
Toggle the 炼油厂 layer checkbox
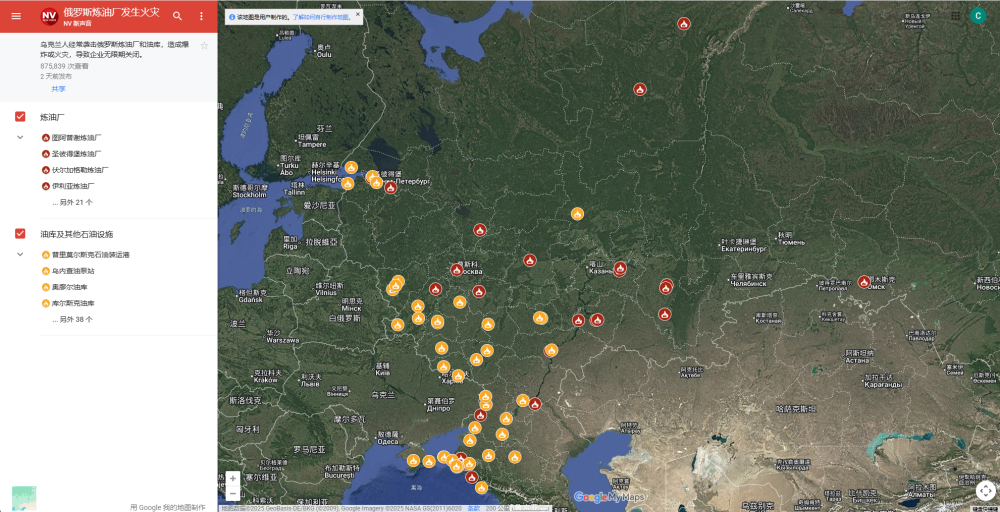click(20, 117)
